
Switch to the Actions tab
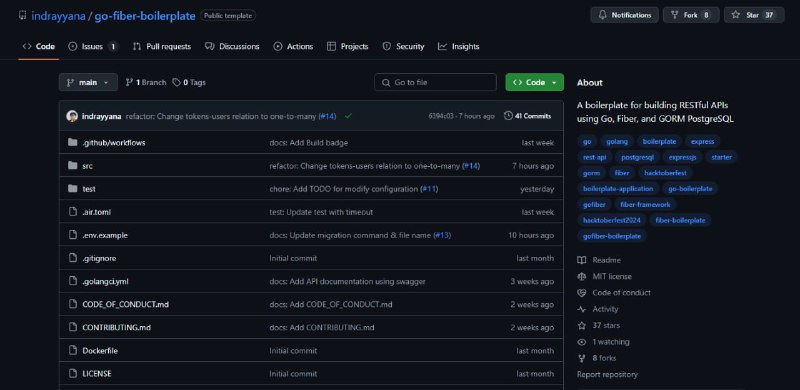(x=293, y=46)
